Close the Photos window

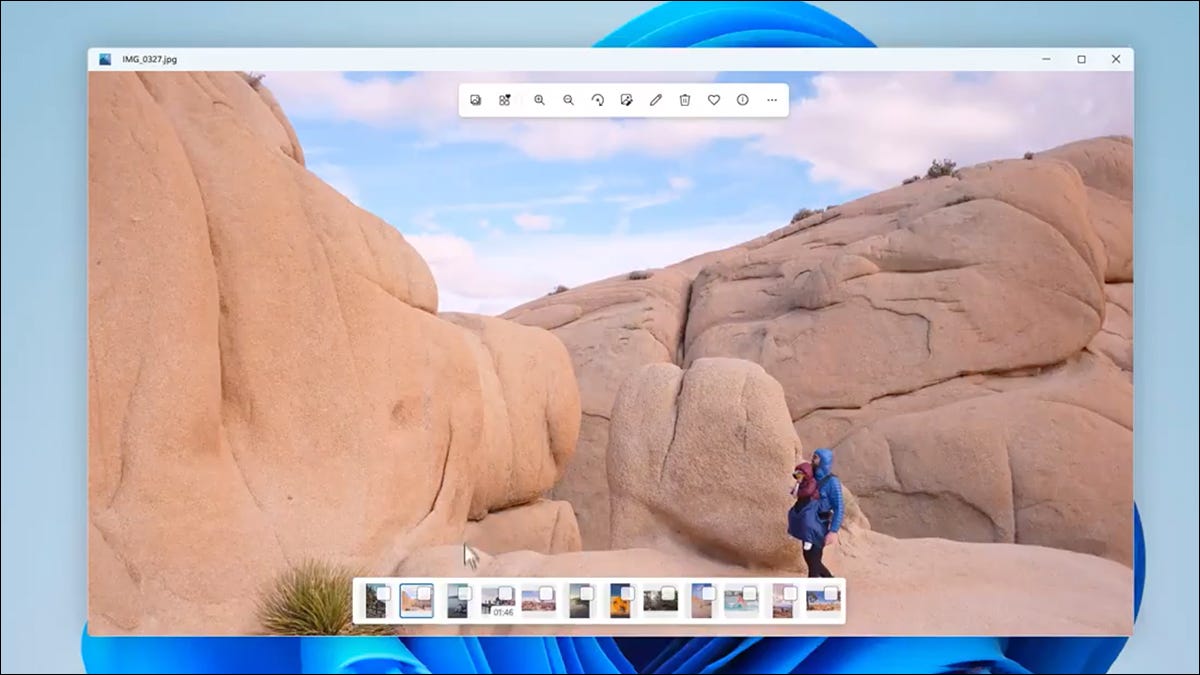[1116, 59]
